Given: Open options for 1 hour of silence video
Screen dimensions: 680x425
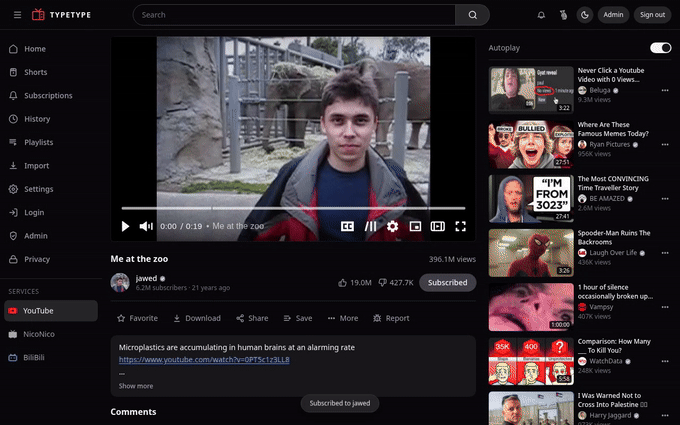Looking at the screenshot, I should [665, 307].
